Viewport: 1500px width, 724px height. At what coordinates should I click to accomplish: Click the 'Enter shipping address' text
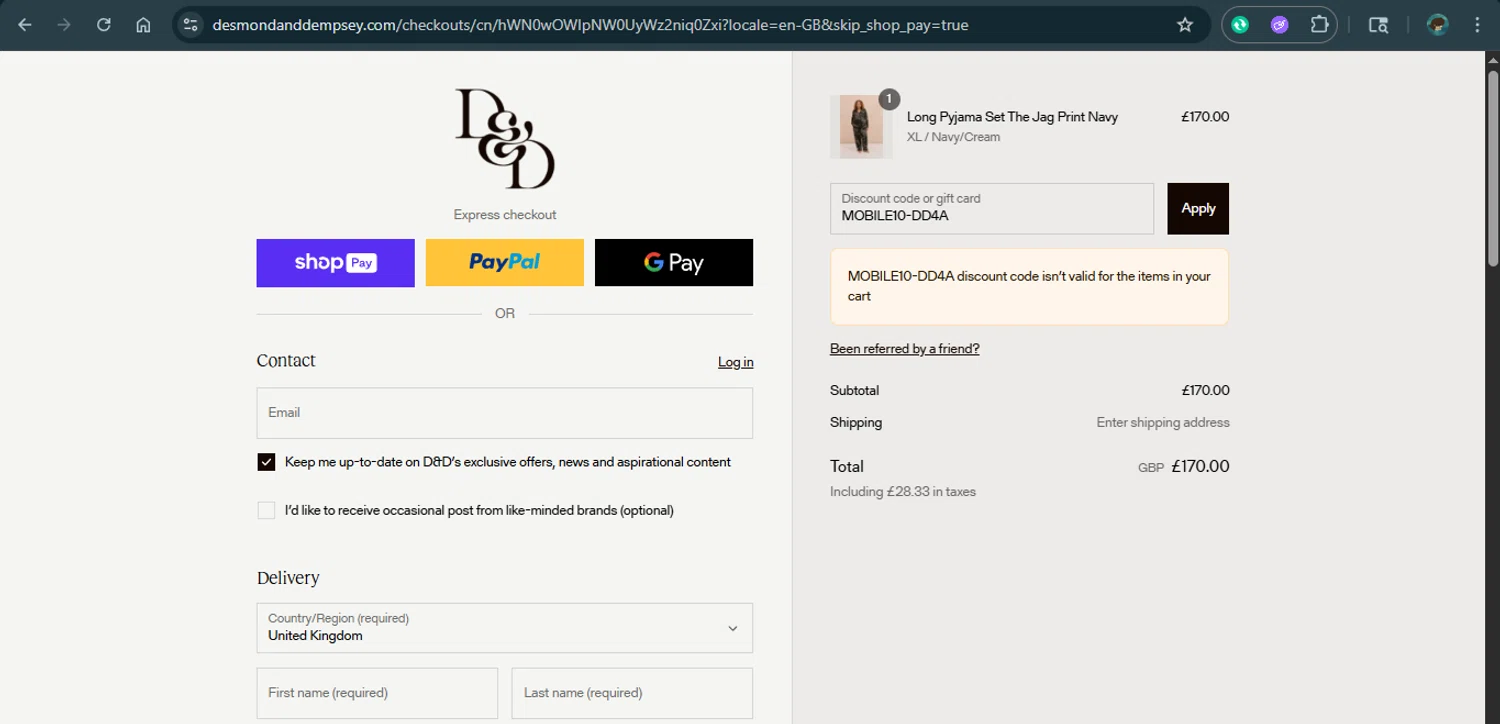point(1163,422)
